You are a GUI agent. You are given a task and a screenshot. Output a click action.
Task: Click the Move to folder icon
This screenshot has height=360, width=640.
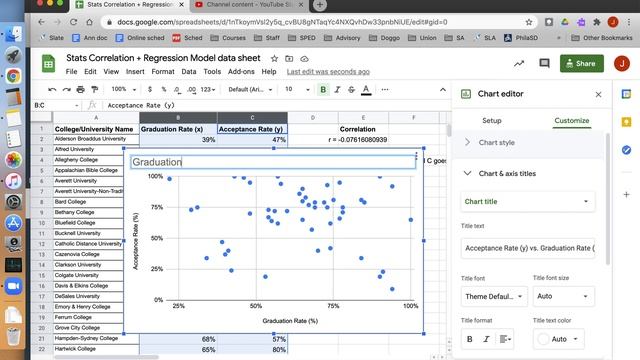coord(289,59)
